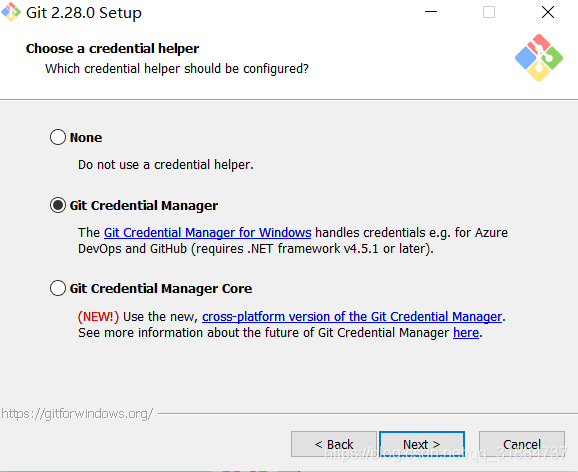Close the Git Setup window
The height and width of the screenshot is (472, 578).
tap(548, 12)
